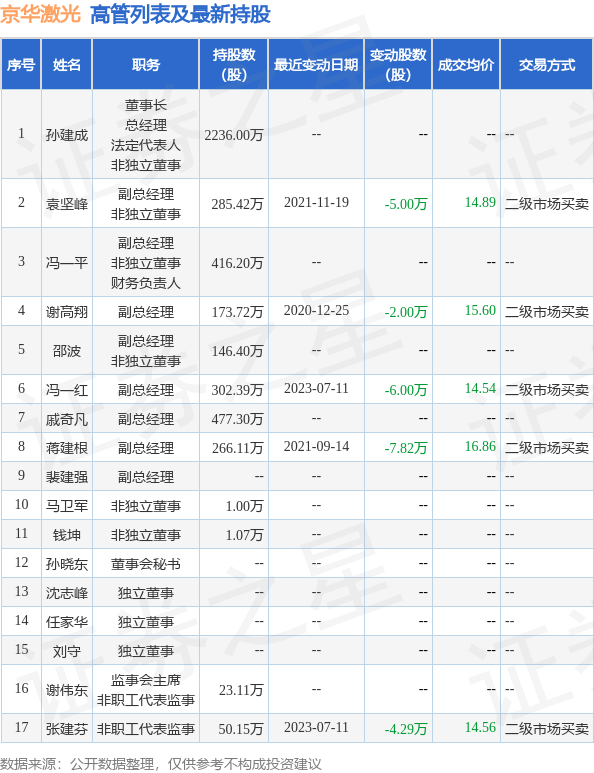
Task: Select the name 蒋建根
Action: 67,448
